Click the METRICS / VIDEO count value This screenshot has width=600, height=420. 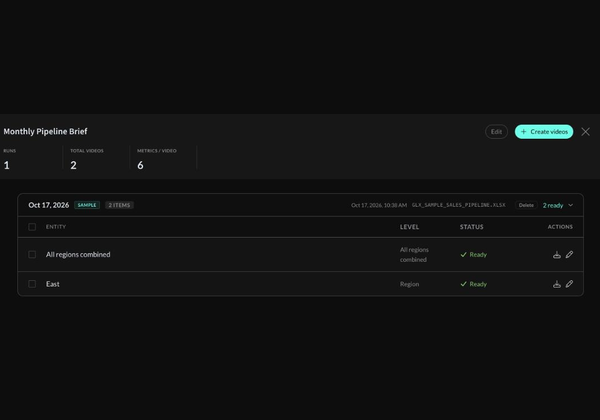pos(140,165)
